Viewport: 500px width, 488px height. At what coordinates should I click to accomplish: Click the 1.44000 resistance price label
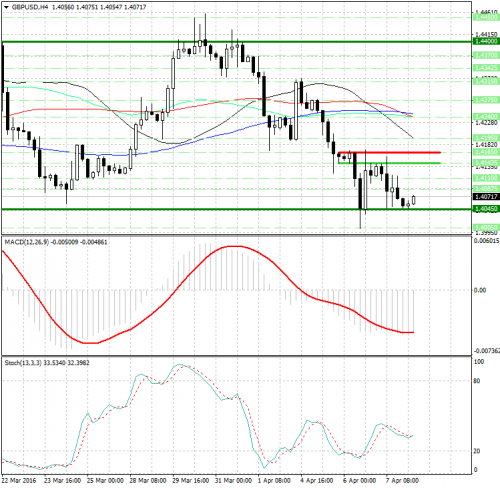click(x=486, y=41)
